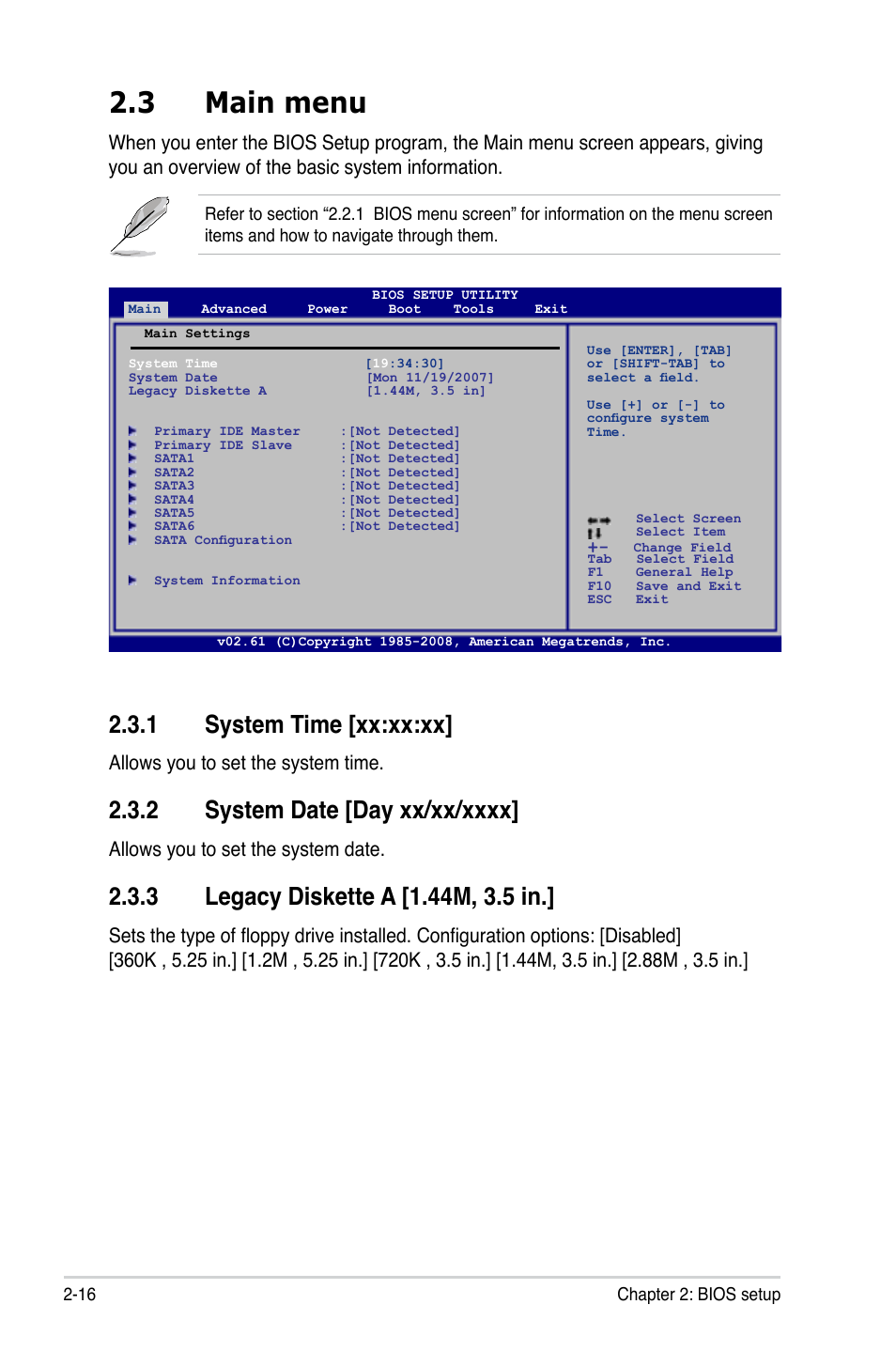Expand the SATA5 submenu arrow

tap(132, 513)
